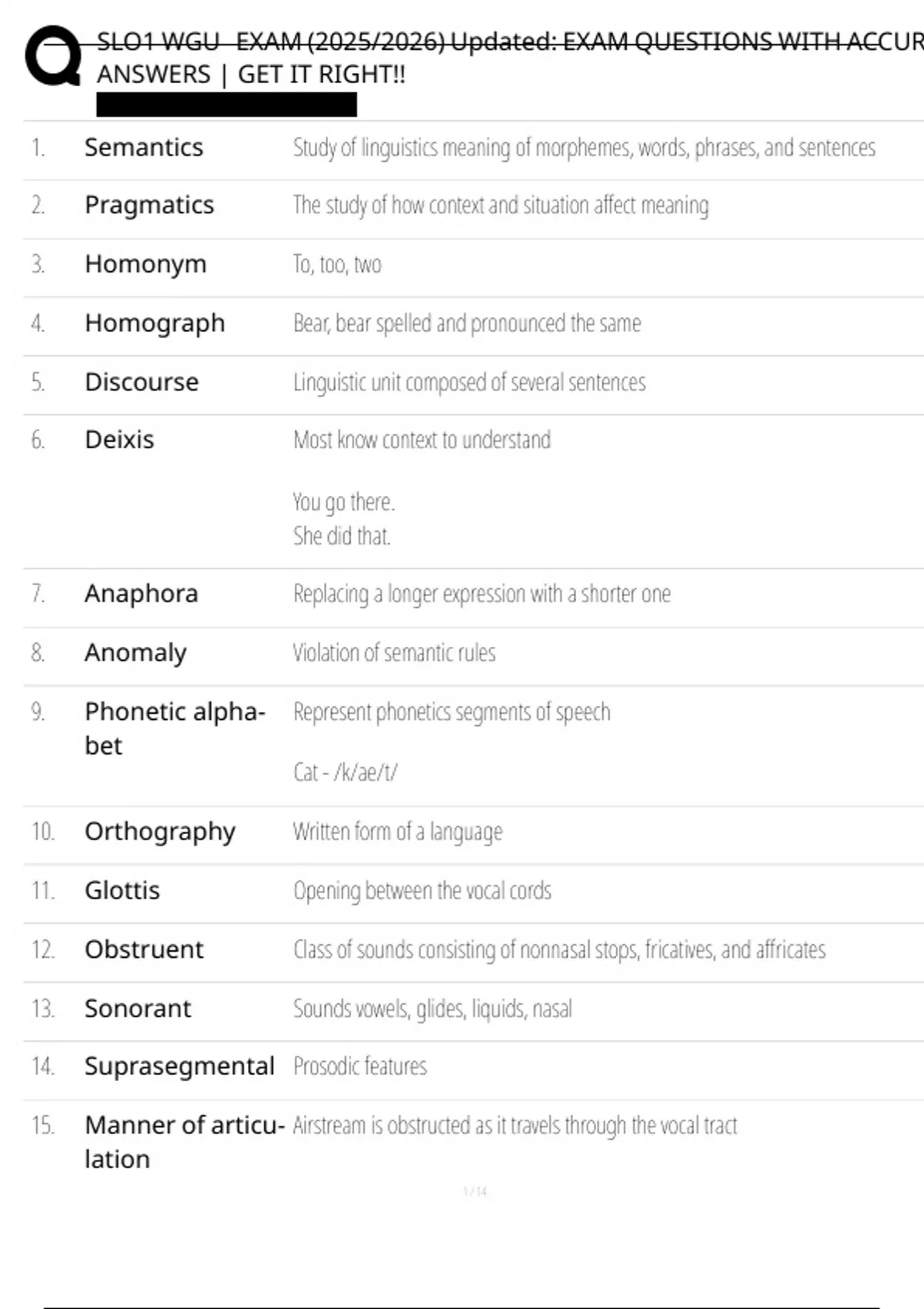Click the Anomaly definition text
This screenshot has height=1309, width=924.
(x=394, y=653)
